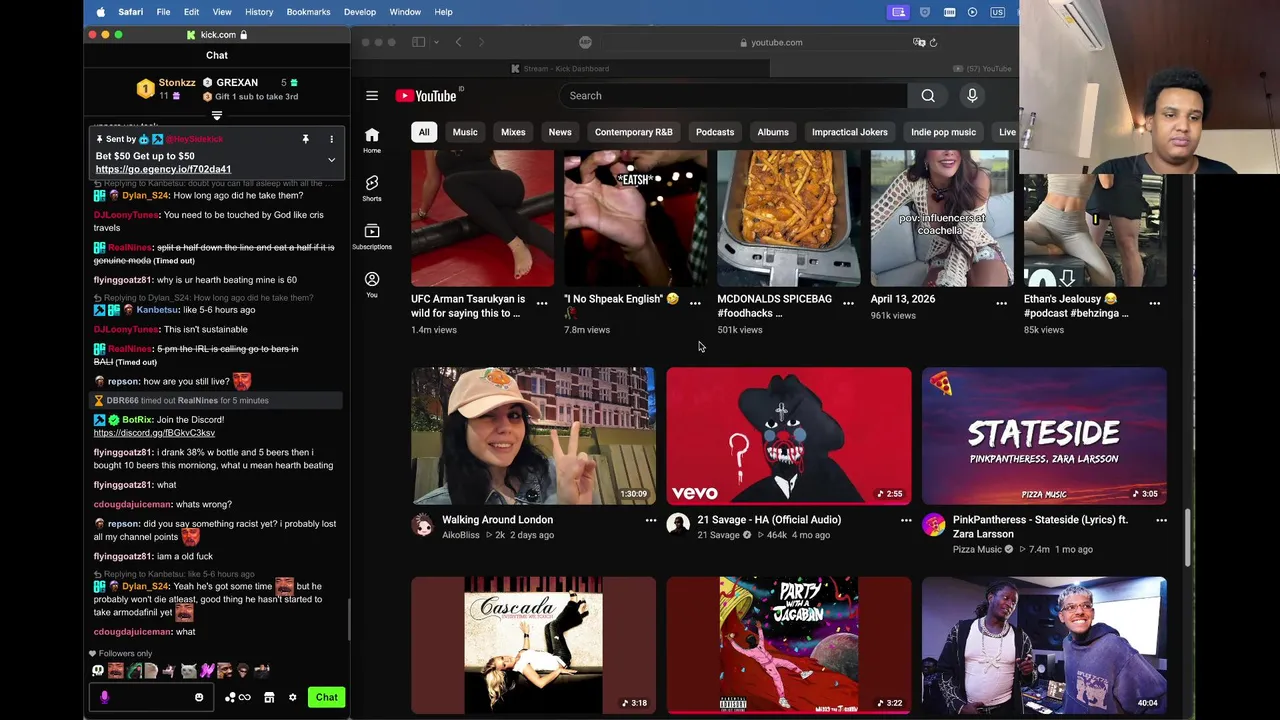
Task: Open 21 Savage - HA (Official Audio) title
Action: click(769, 520)
